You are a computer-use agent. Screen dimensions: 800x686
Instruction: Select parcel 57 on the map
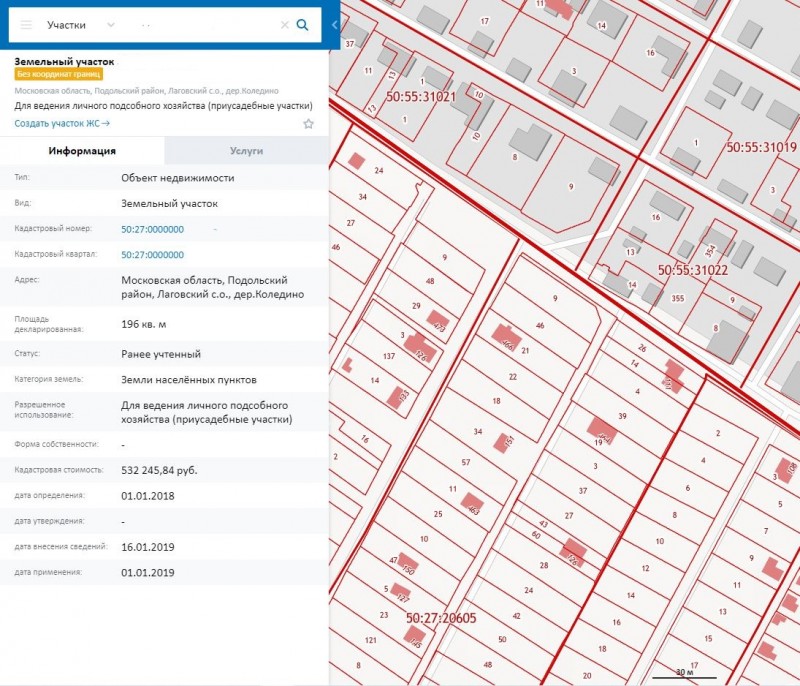pos(466,463)
